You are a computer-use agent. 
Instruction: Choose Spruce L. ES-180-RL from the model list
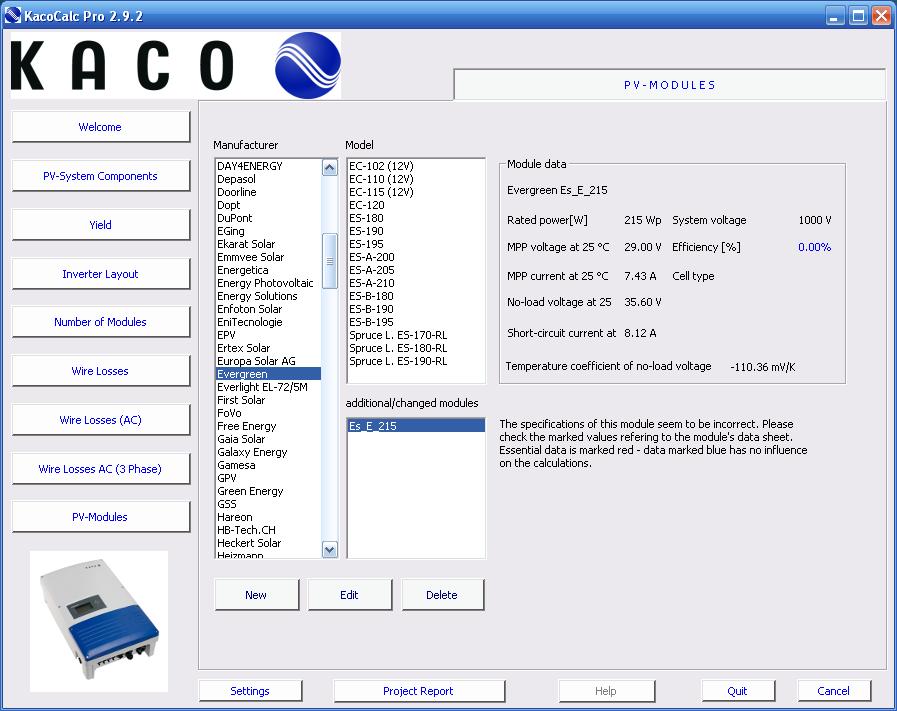coord(398,348)
